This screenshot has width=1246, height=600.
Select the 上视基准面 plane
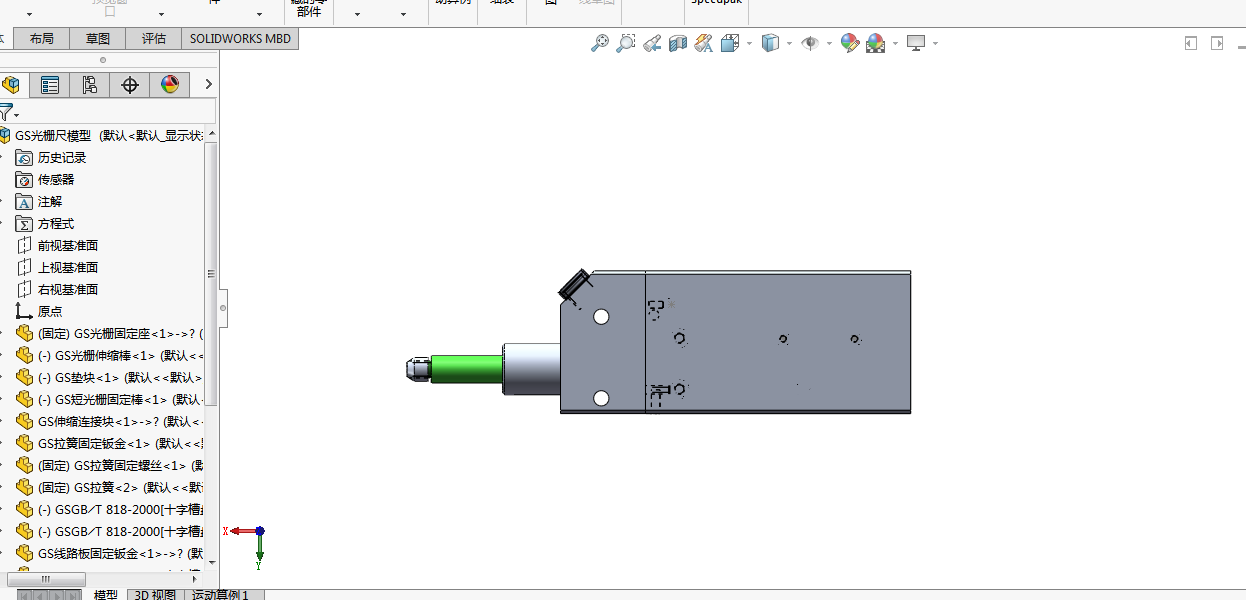pos(68,268)
